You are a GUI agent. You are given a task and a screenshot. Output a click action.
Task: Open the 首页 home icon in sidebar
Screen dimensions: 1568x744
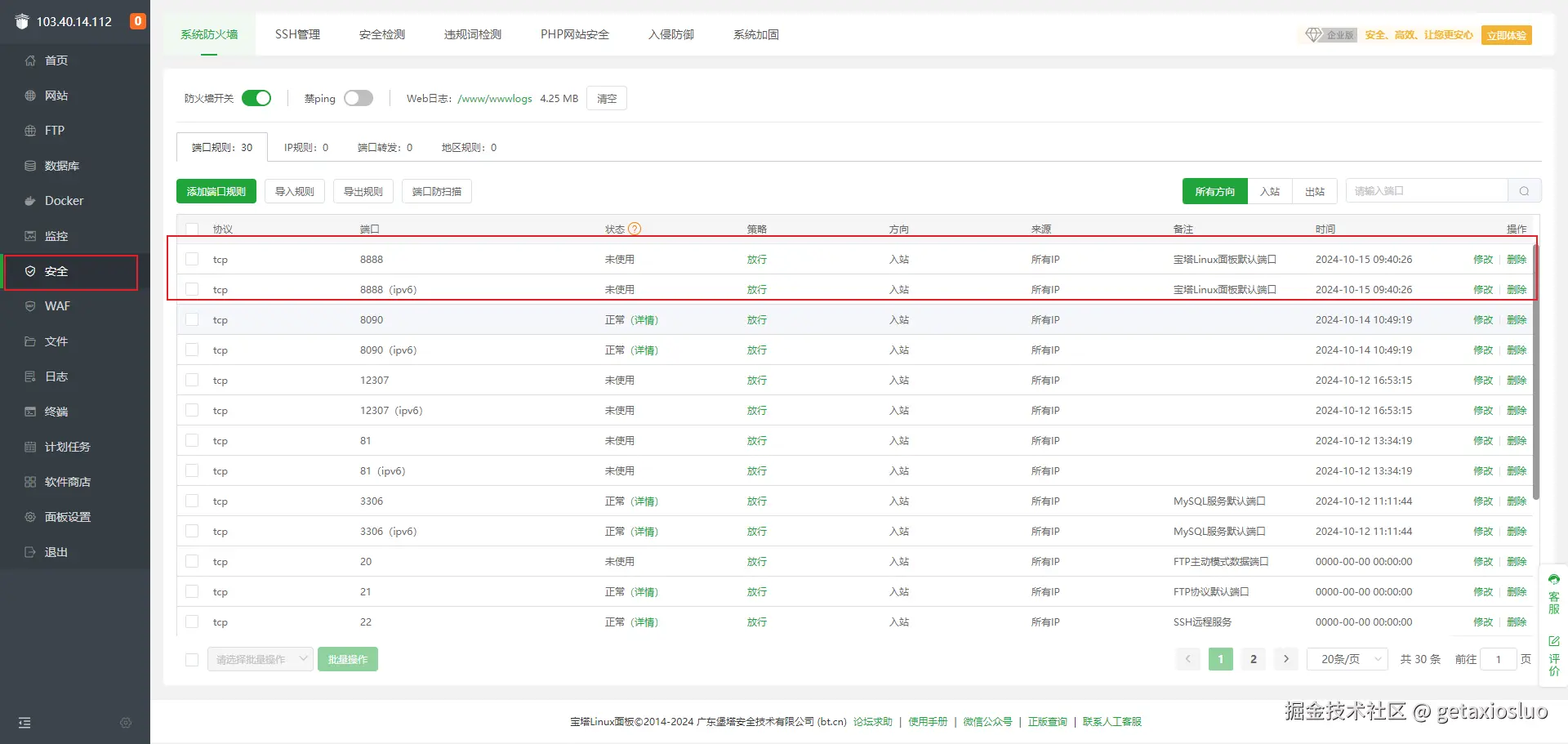30,60
